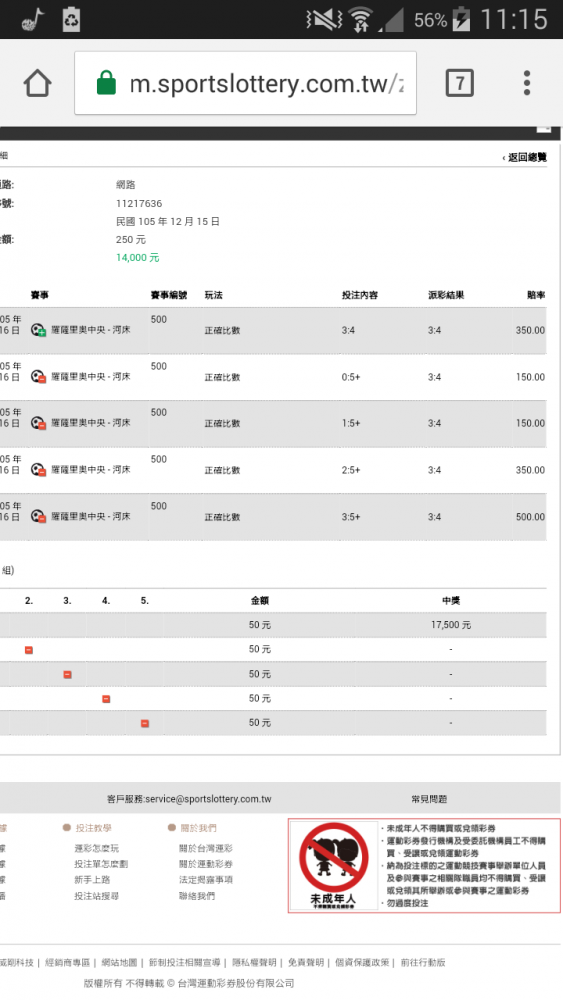
Task: Tap the battery recycle status bar icon
Action: 71,19
